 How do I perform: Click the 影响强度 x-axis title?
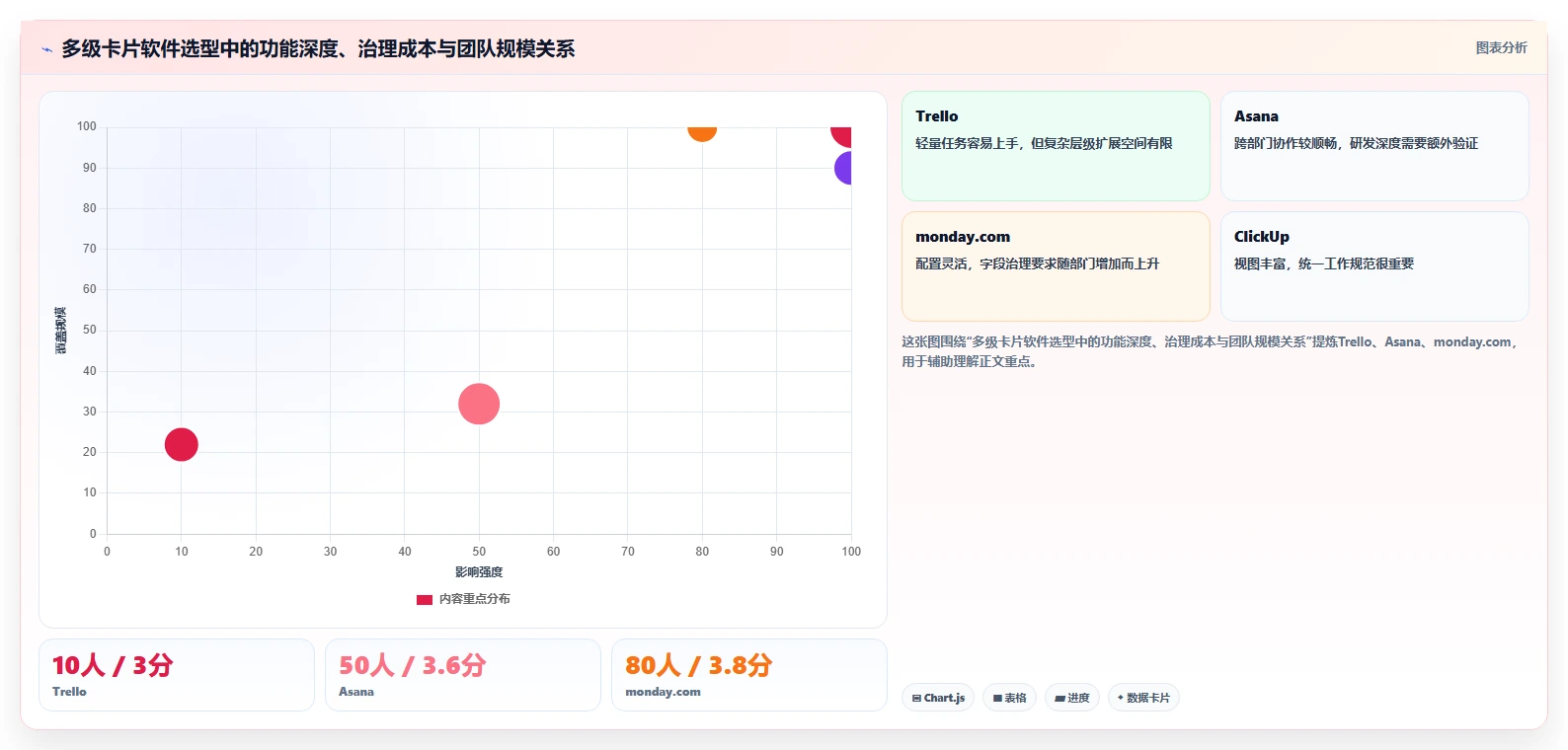pyautogui.click(x=479, y=572)
